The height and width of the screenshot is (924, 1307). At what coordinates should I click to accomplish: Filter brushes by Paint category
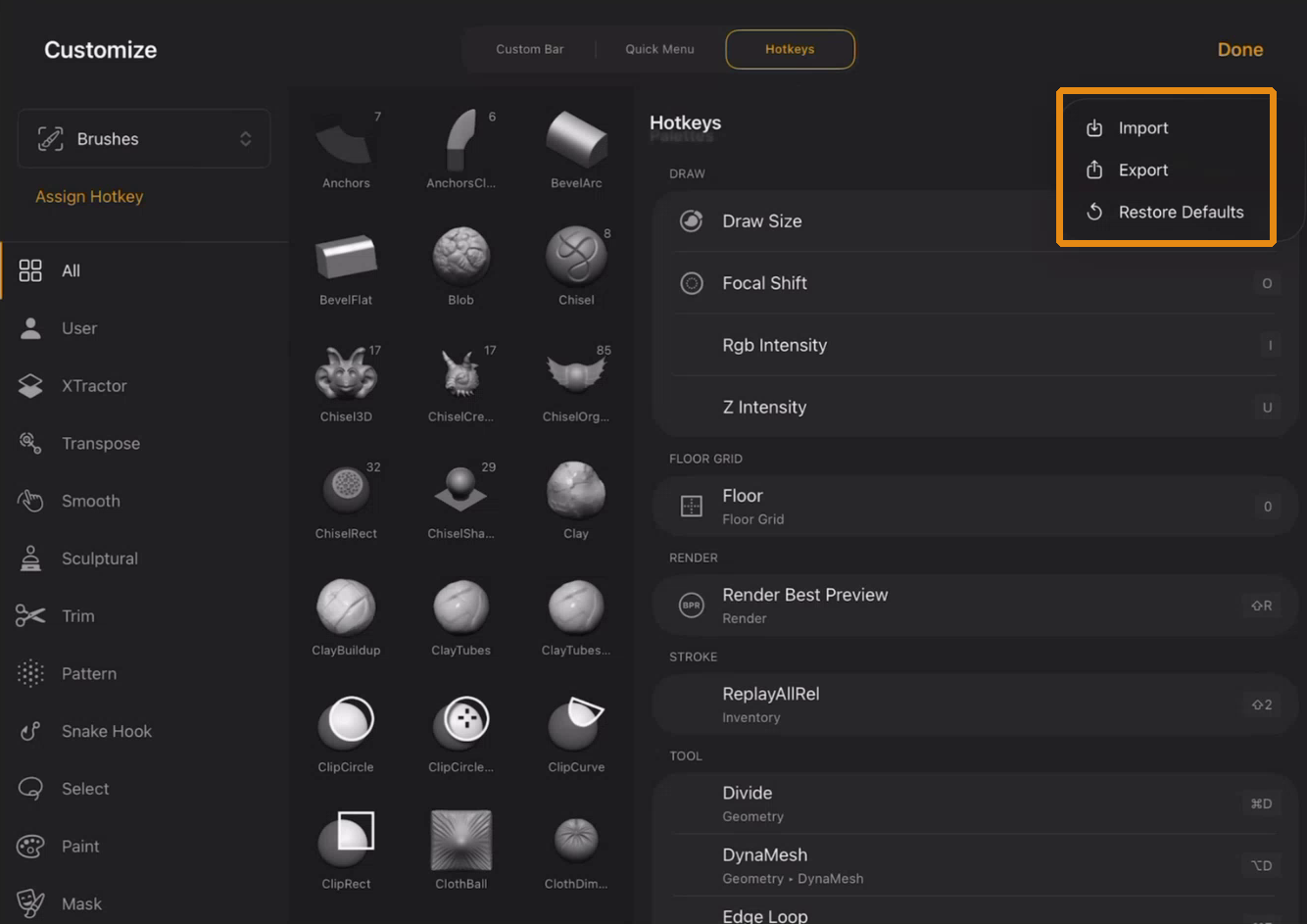tap(144, 847)
